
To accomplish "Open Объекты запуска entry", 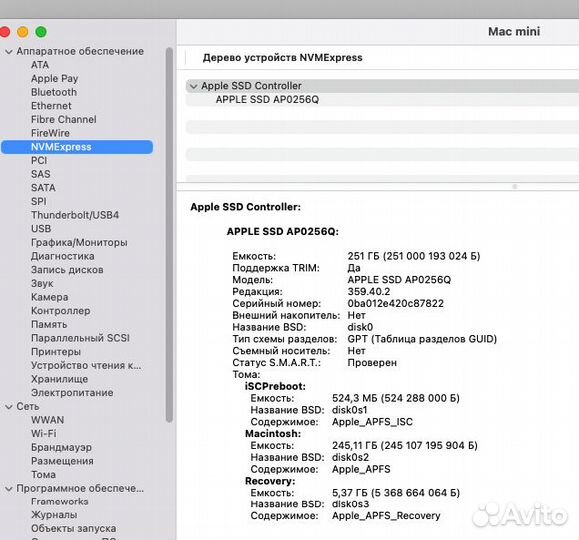I will (73, 529).
